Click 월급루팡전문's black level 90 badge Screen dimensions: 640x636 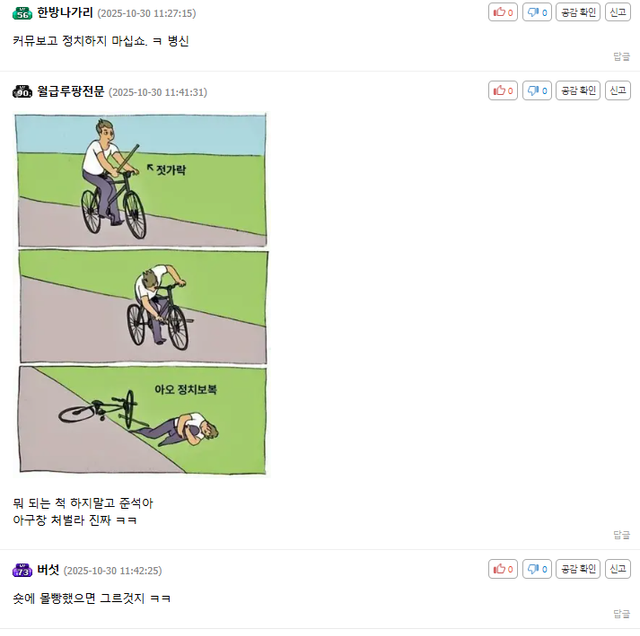coord(22,92)
